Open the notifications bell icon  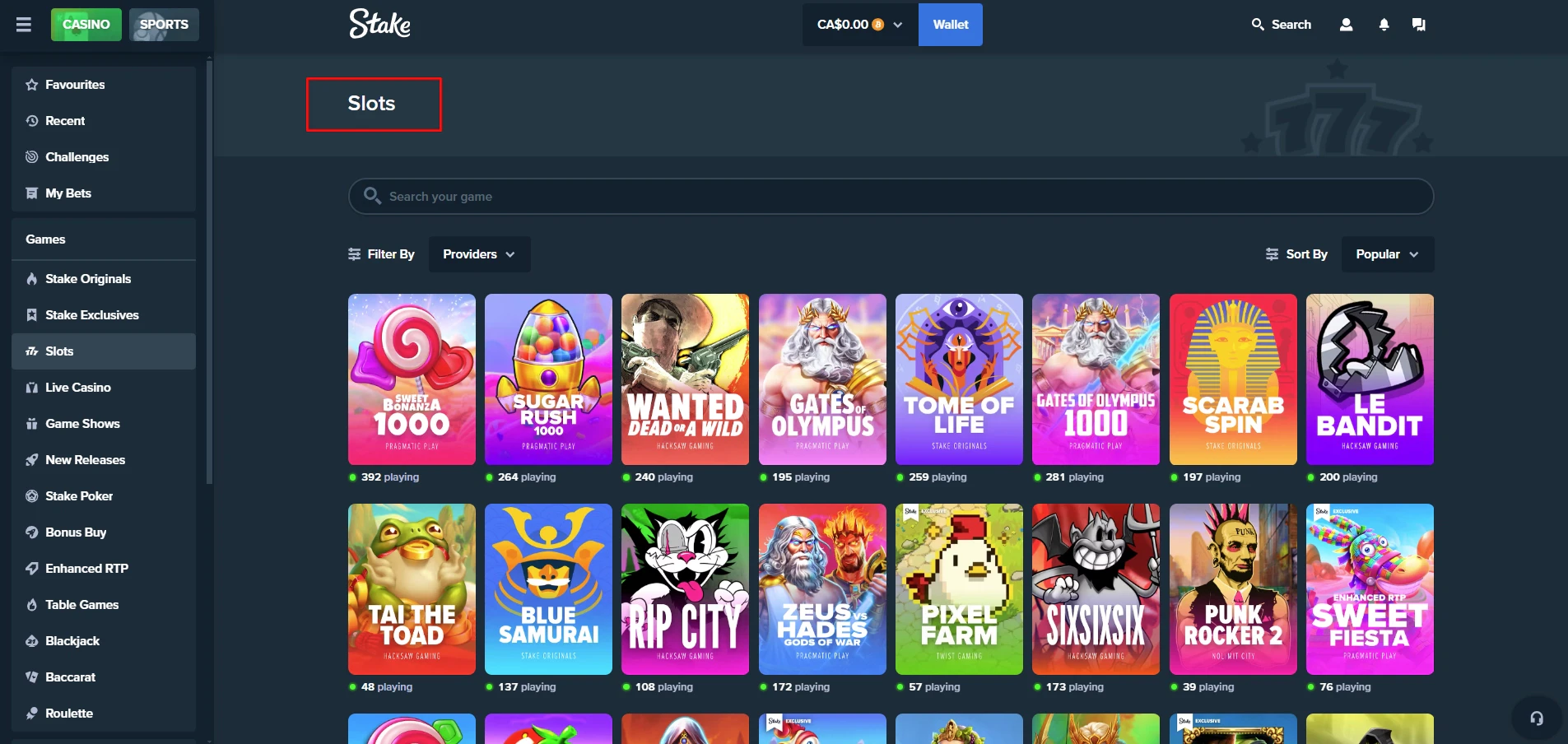click(1384, 25)
